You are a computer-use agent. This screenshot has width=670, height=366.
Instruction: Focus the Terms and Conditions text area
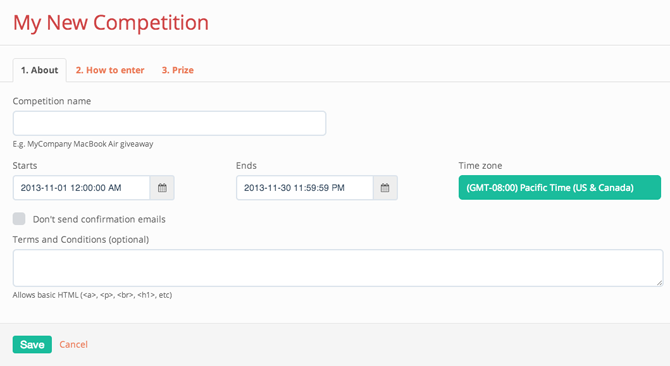(338, 268)
